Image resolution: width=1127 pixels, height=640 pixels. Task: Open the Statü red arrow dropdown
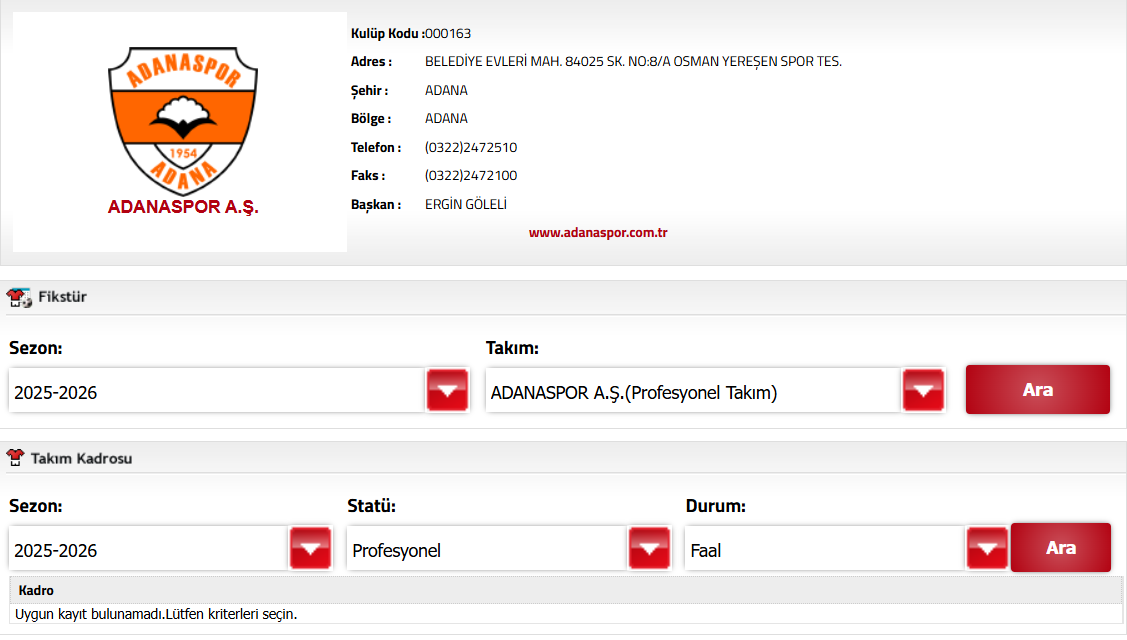coord(649,548)
